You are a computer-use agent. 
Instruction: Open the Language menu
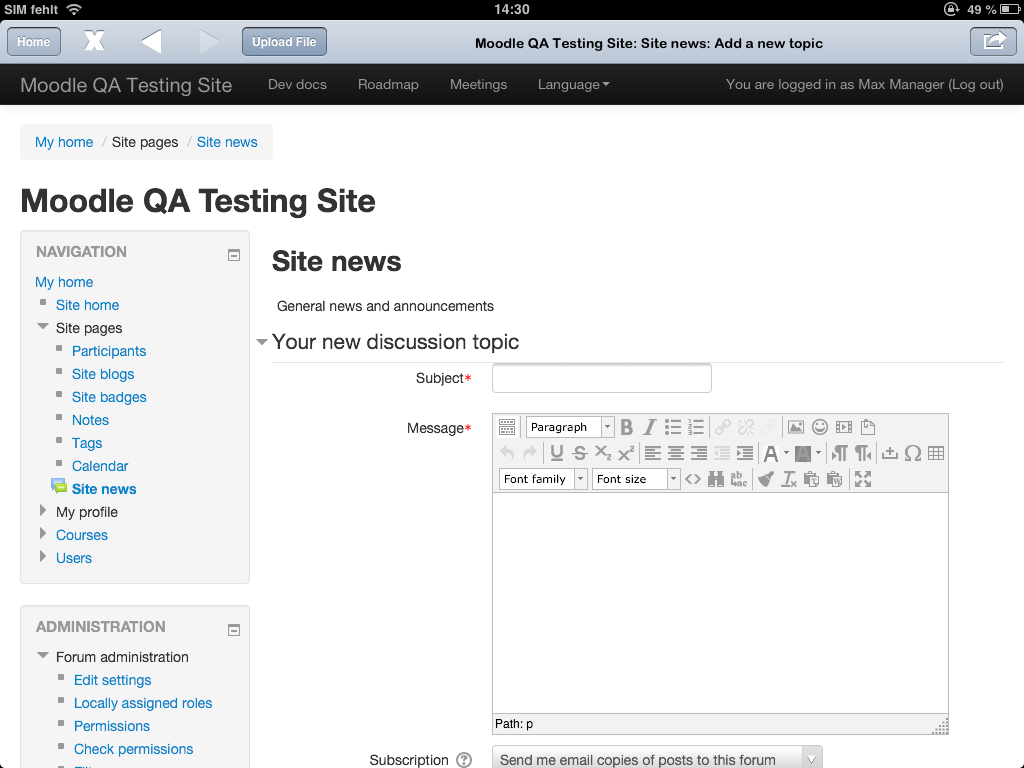pos(573,85)
